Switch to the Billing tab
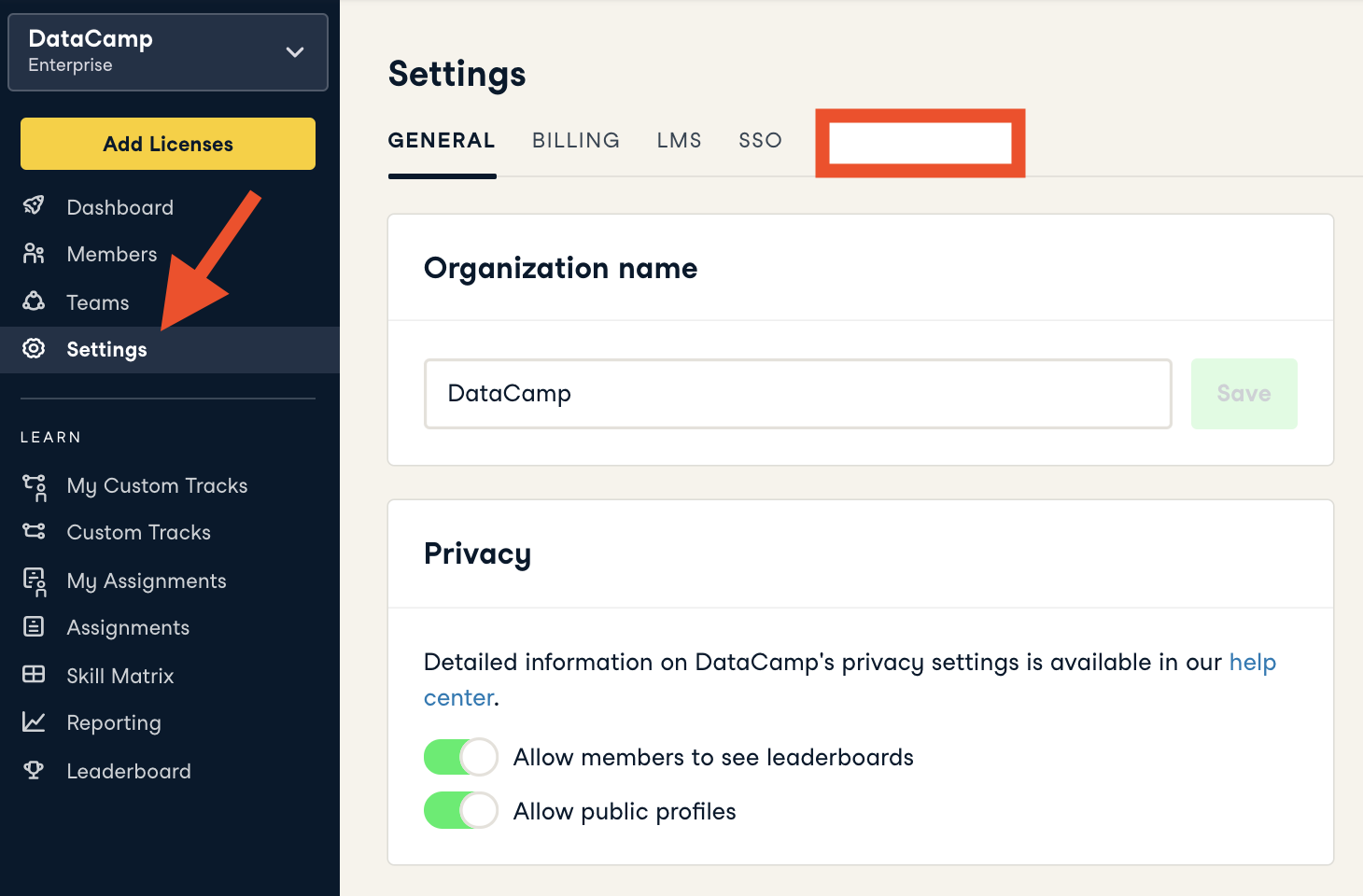 point(575,141)
